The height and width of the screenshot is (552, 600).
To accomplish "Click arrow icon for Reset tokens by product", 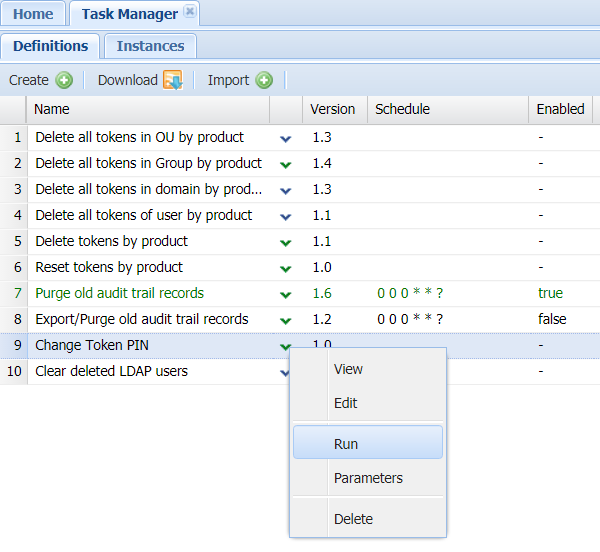I will [286, 268].
